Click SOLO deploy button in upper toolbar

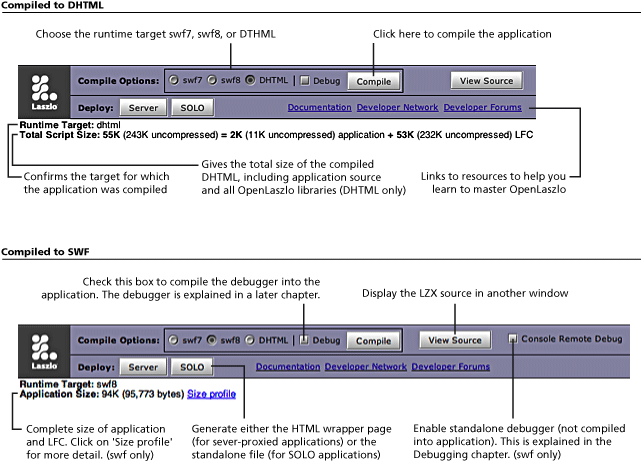coord(192,108)
